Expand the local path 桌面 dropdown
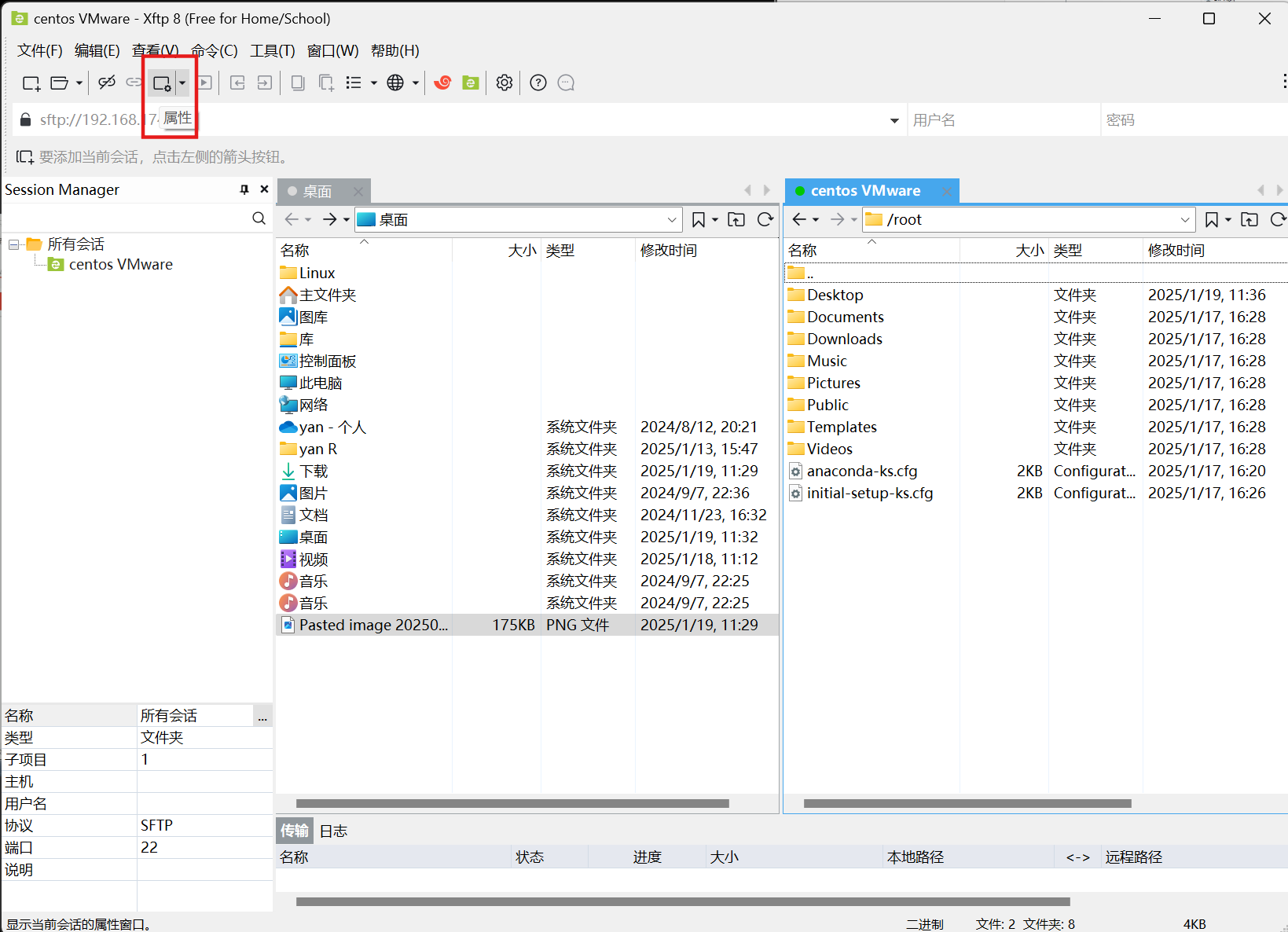This screenshot has height=932, width=1288. pos(672,220)
